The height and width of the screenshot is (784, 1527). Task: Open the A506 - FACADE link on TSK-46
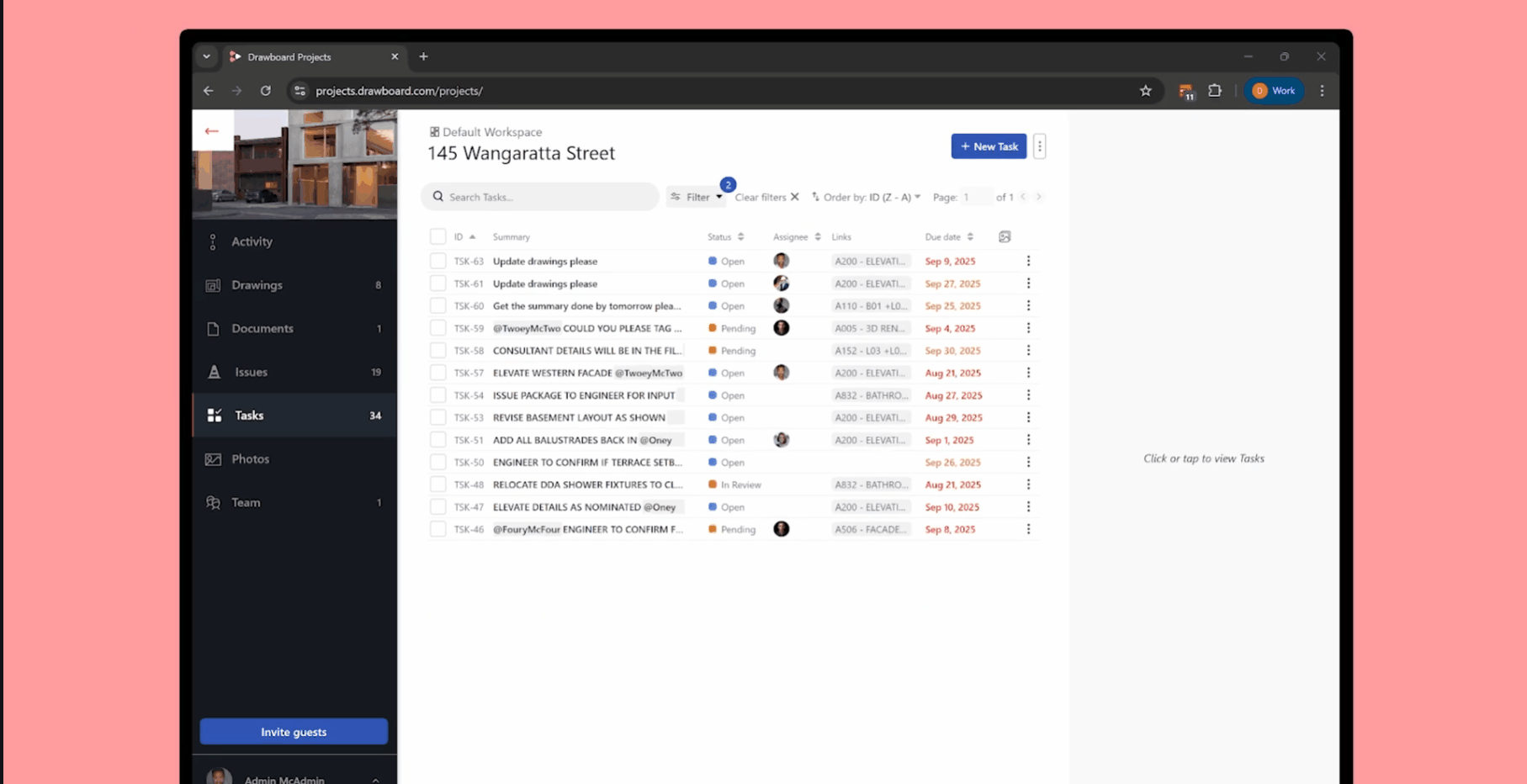(x=871, y=529)
